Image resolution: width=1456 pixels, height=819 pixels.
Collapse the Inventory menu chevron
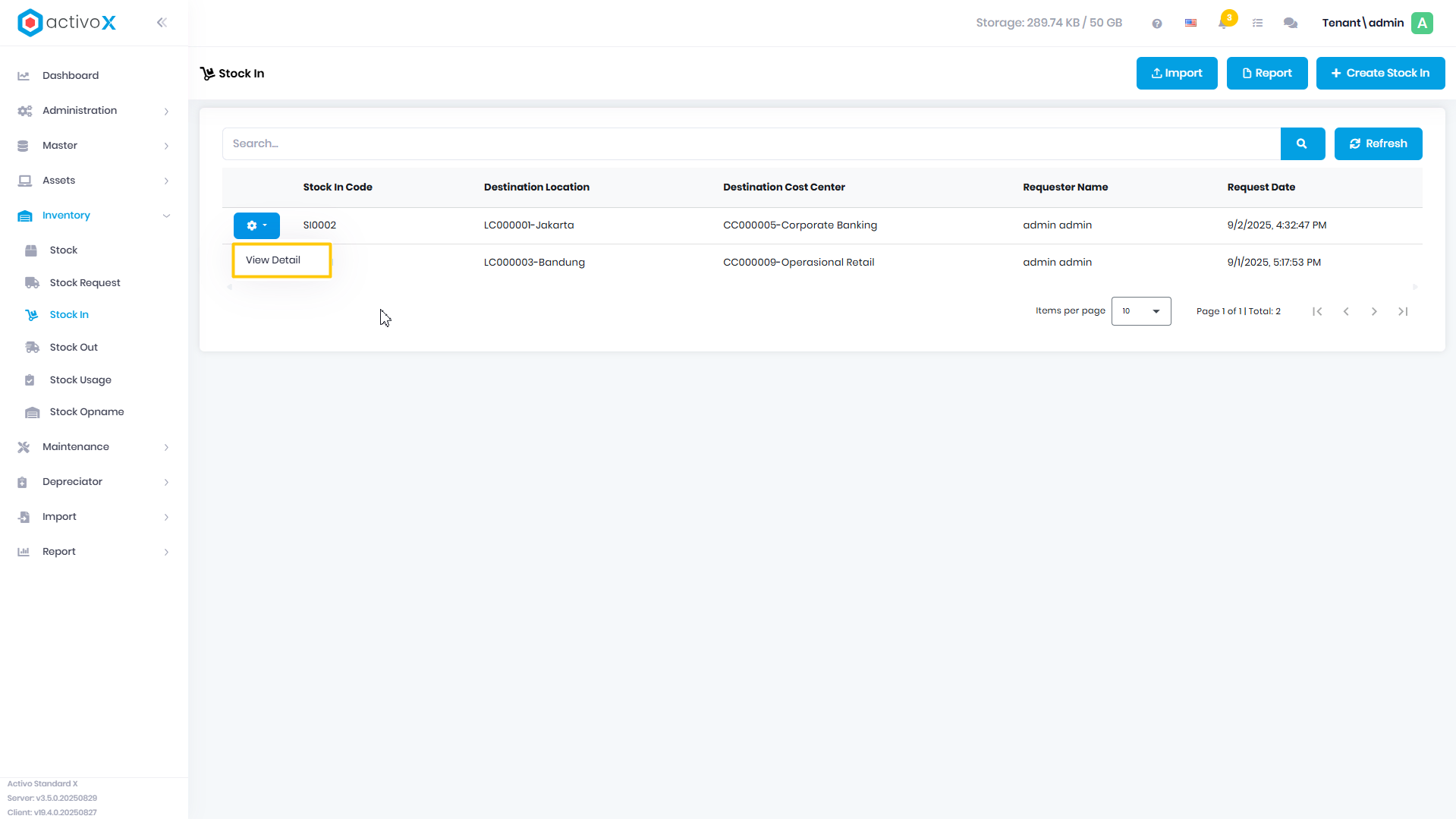pyautogui.click(x=166, y=216)
